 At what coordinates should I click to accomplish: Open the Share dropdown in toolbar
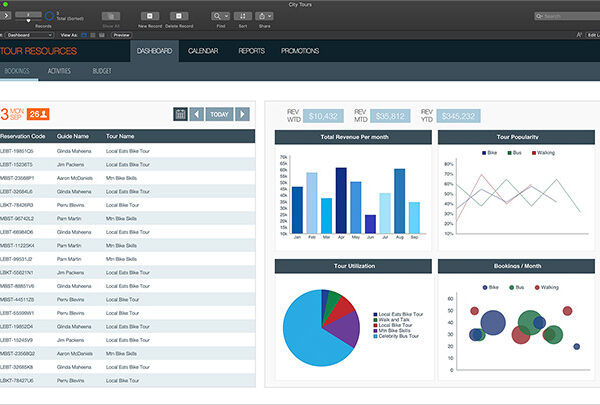click(x=264, y=17)
